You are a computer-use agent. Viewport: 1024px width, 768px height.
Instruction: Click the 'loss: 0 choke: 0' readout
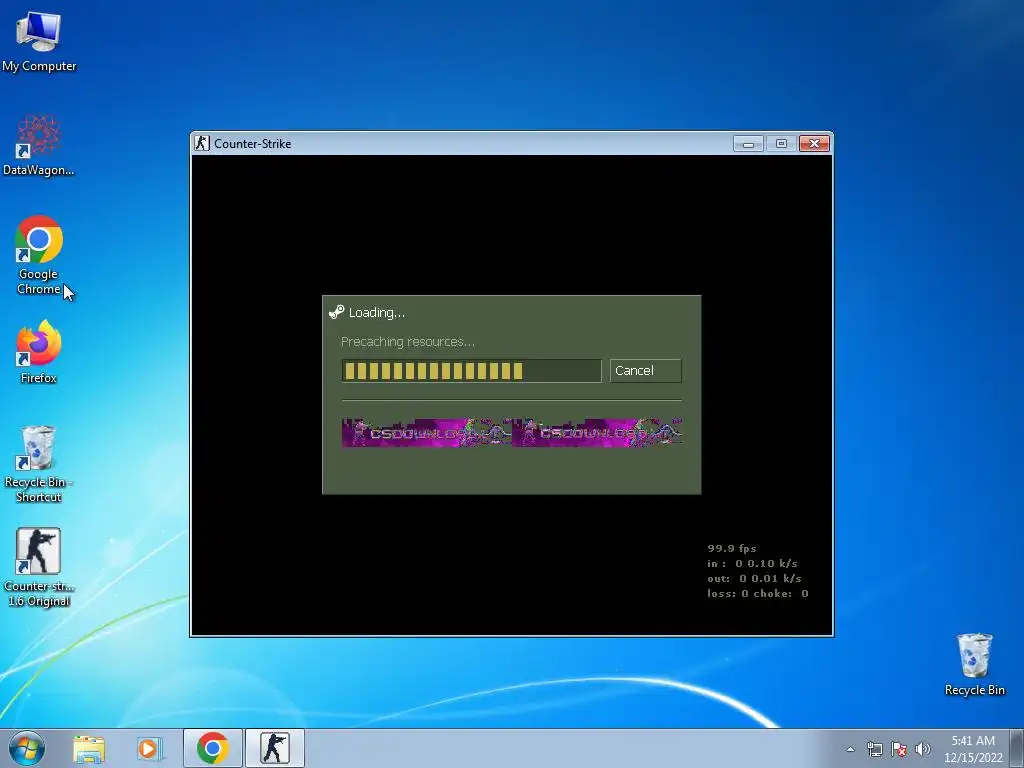758,594
